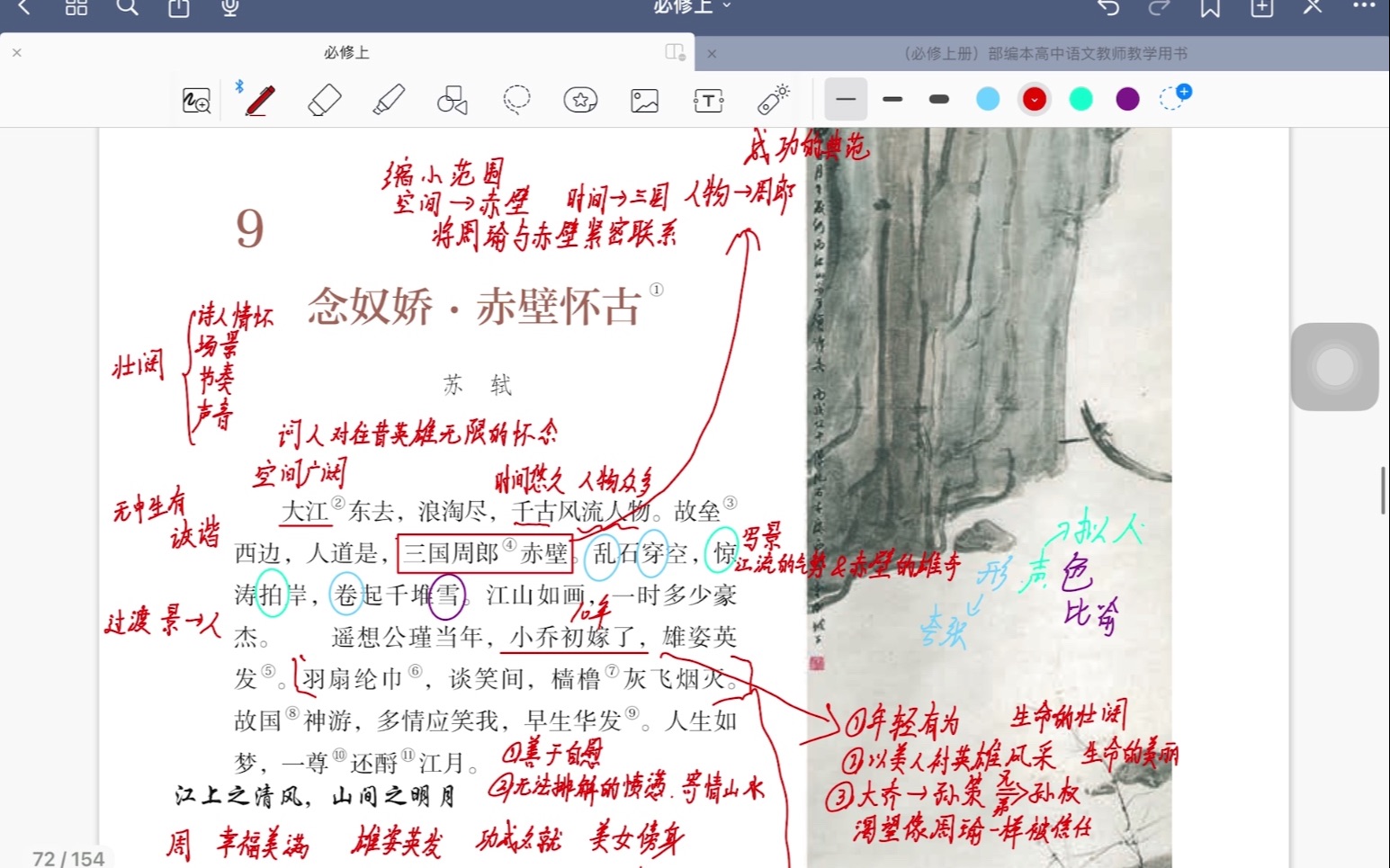
Task: Switch to the 必修上 tab
Action: point(346,53)
